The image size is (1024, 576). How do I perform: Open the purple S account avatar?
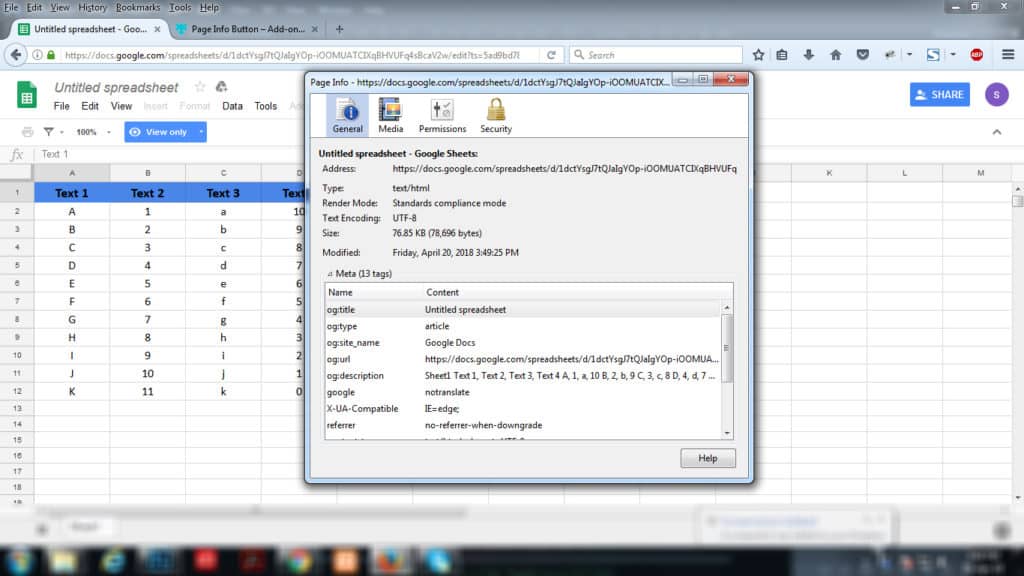point(997,95)
